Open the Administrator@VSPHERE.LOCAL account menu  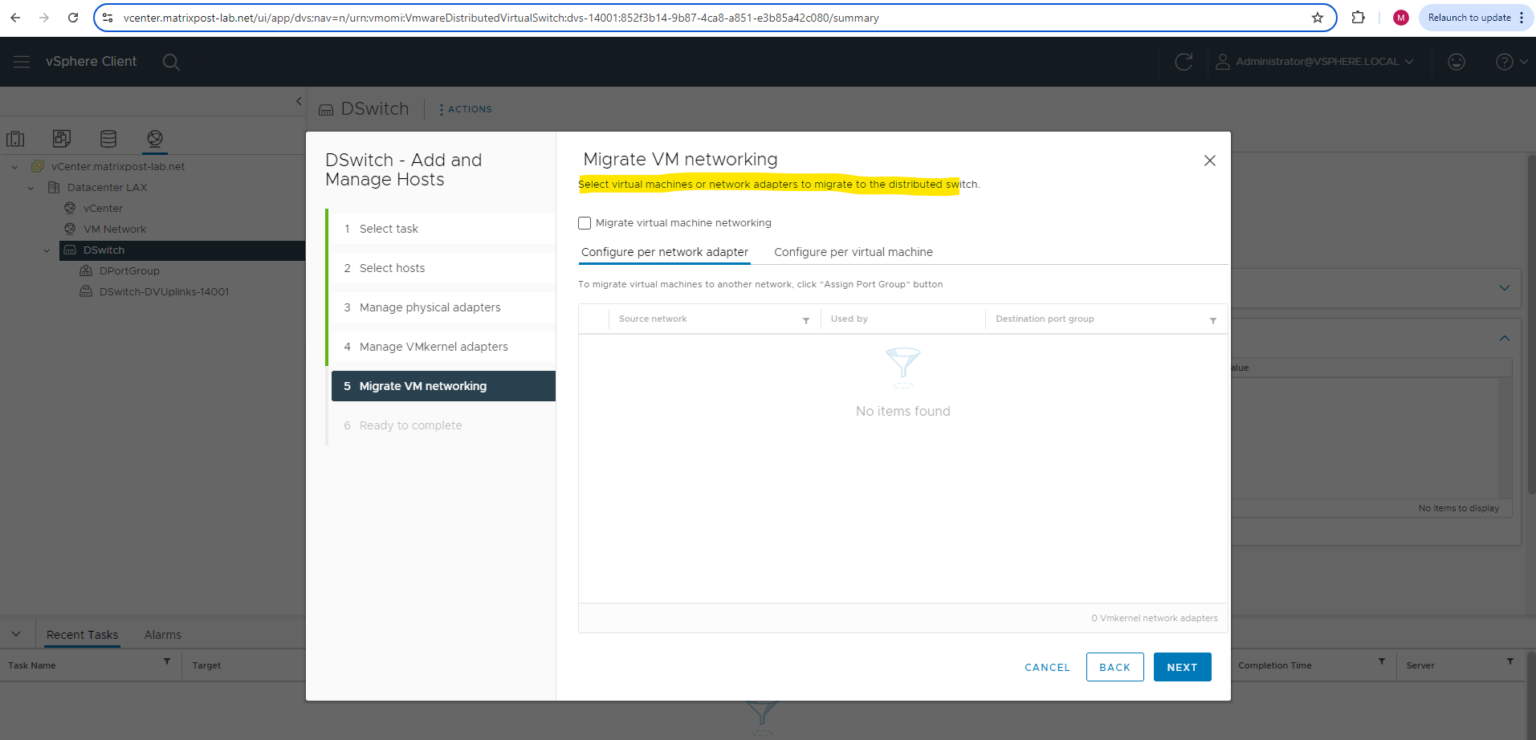1314,61
